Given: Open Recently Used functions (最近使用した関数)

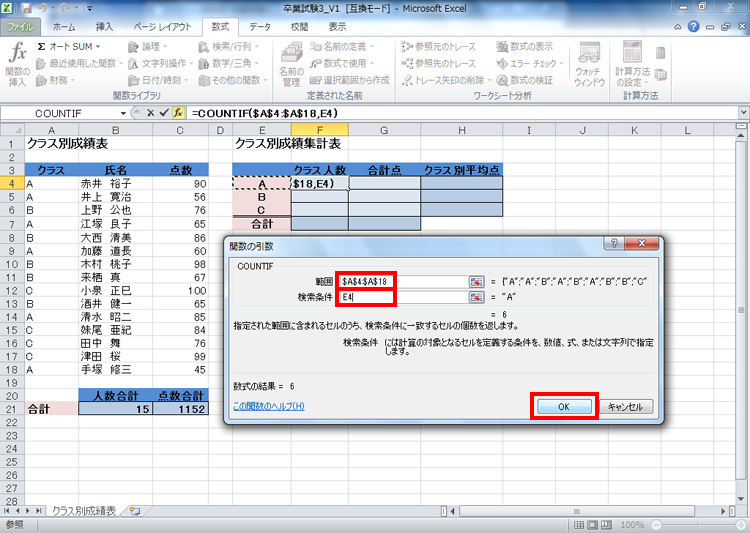Looking at the screenshot, I should 79,63.
